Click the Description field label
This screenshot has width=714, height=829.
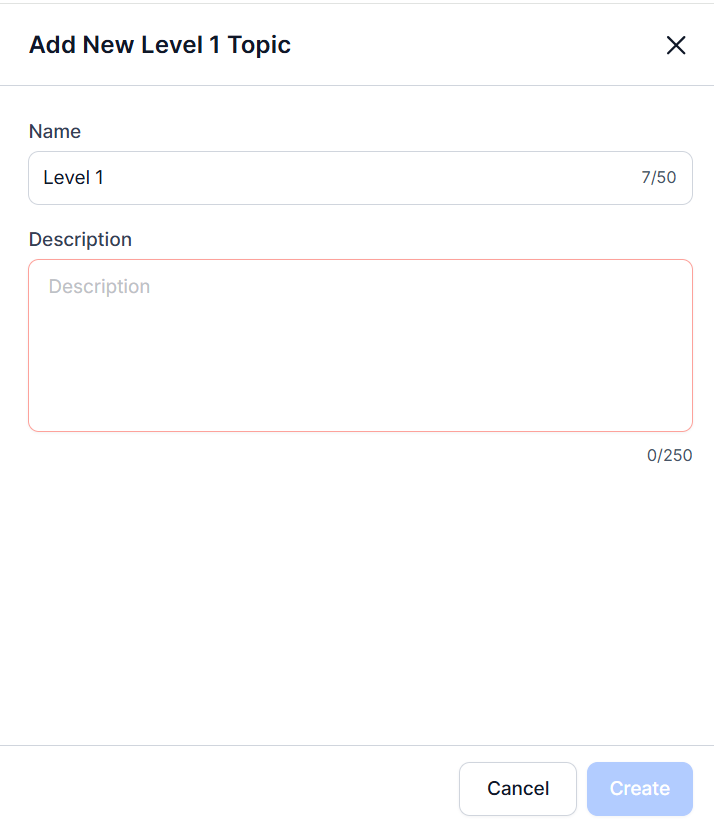pos(80,239)
